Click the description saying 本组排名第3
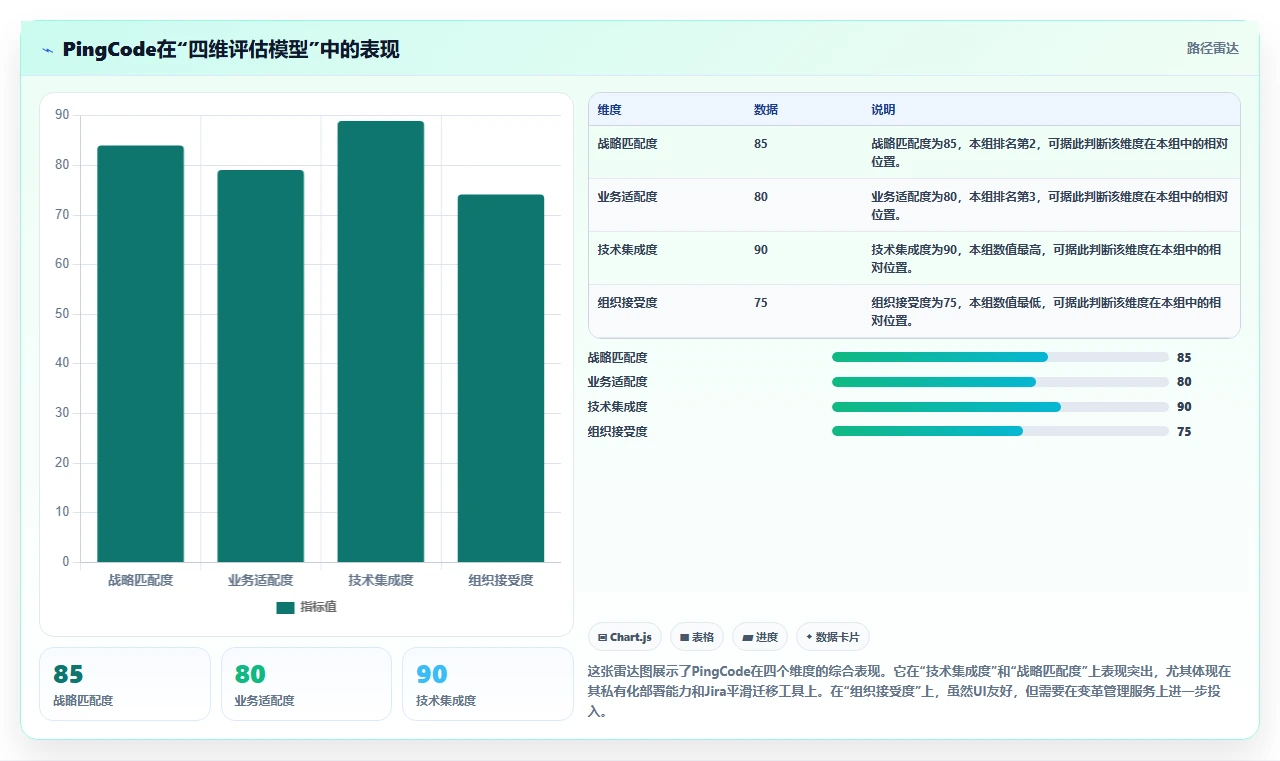 1049,205
